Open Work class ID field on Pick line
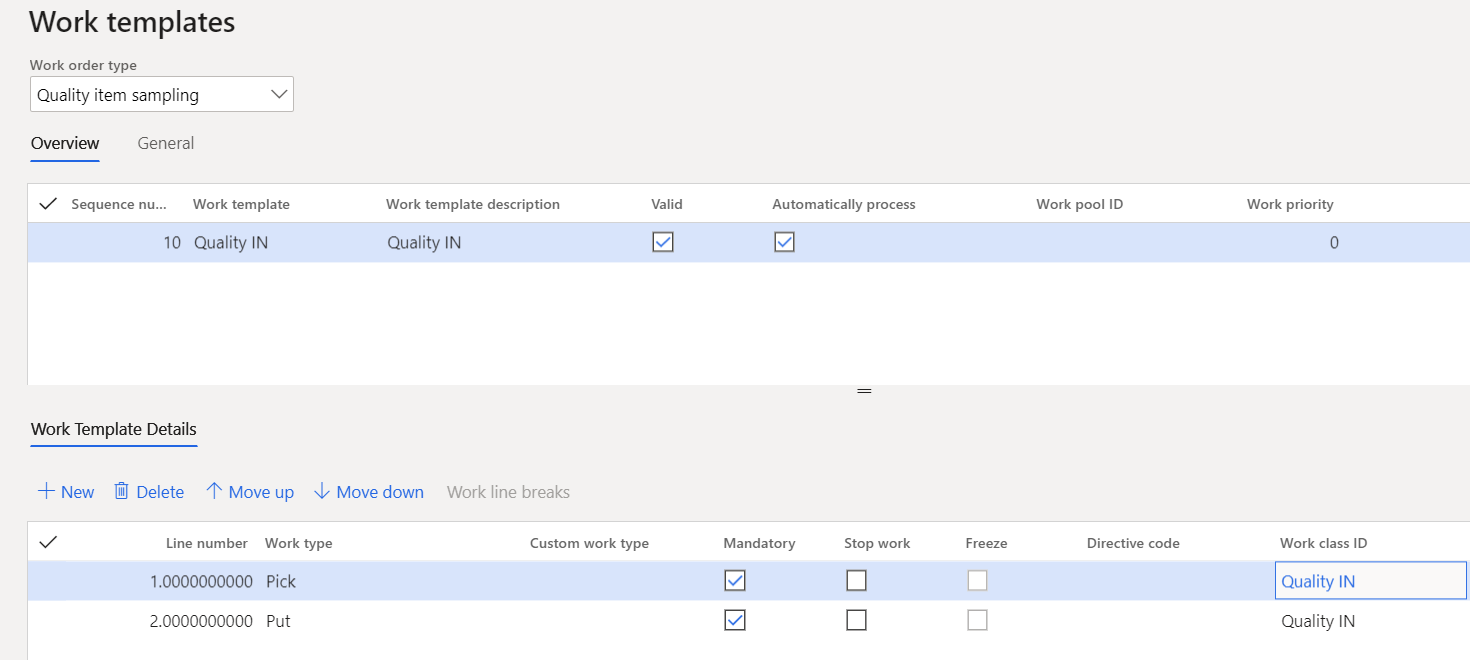Viewport: 1470px width, 660px height. [x=1369, y=581]
